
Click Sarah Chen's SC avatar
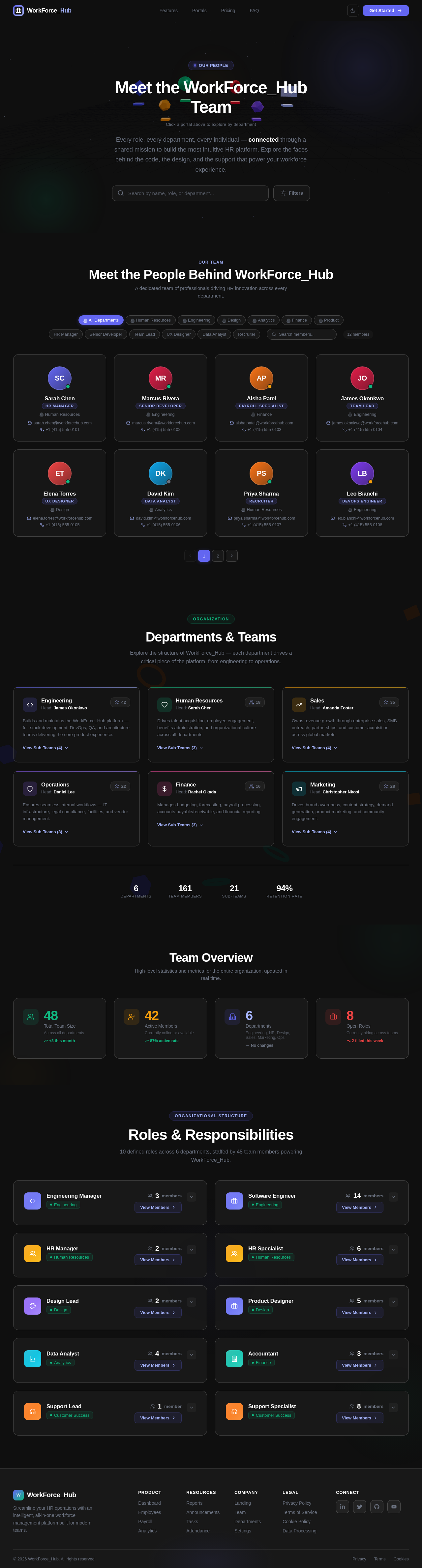60,378
